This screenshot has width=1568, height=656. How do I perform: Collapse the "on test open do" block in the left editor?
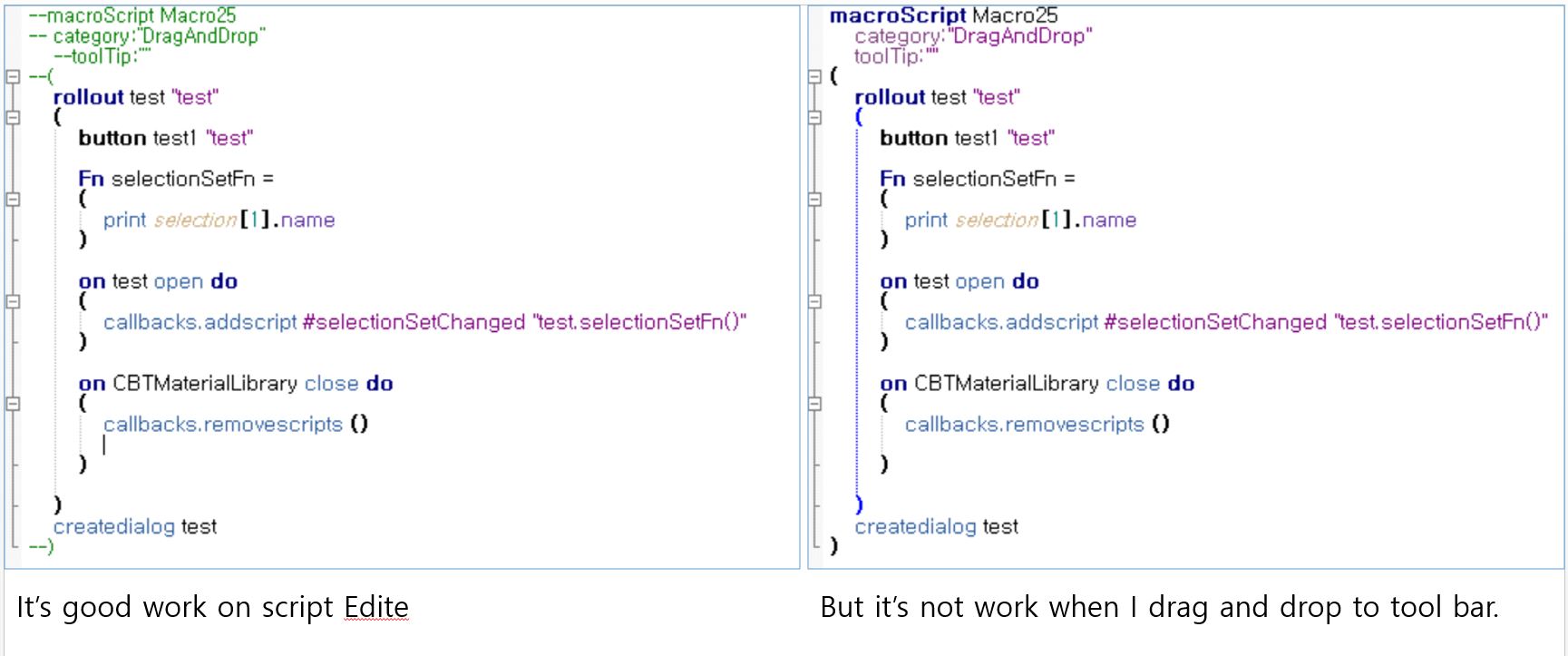pos(13,301)
